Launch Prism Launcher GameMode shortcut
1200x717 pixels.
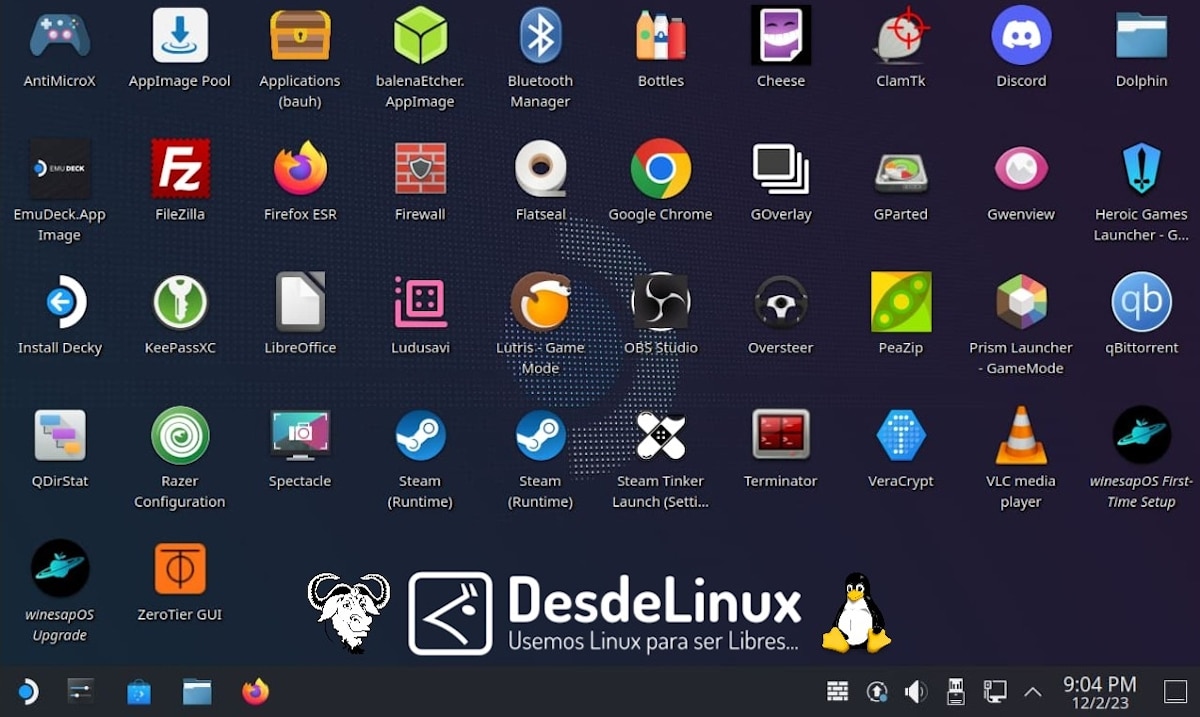(x=1021, y=302)
